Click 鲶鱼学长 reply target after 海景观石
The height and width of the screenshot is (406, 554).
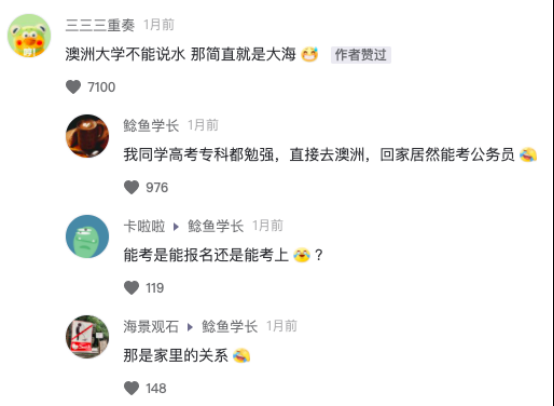click(x=230, y=326)
